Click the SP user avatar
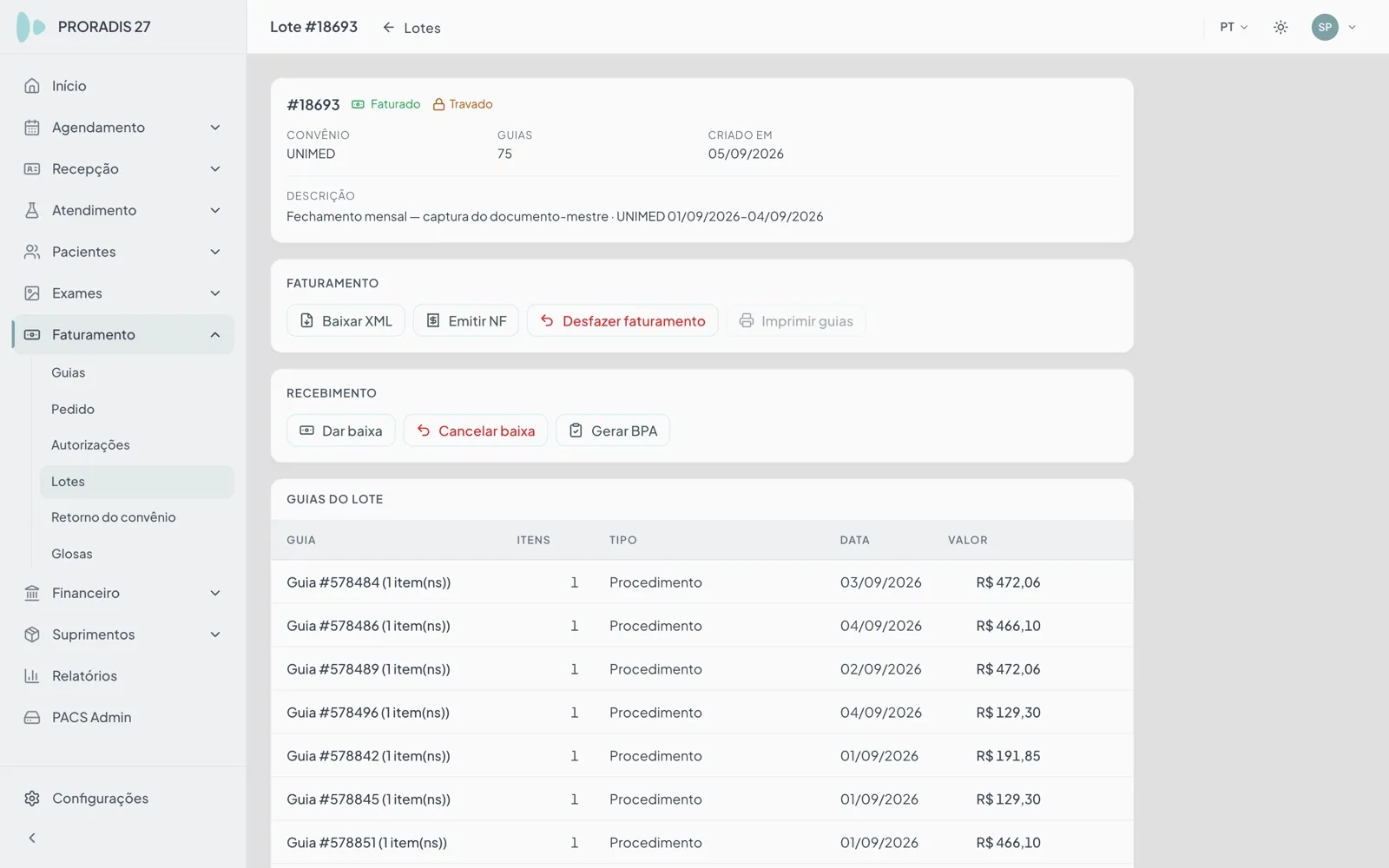The height and width of the screenshot is (868, 1389). click(1325, 27)
